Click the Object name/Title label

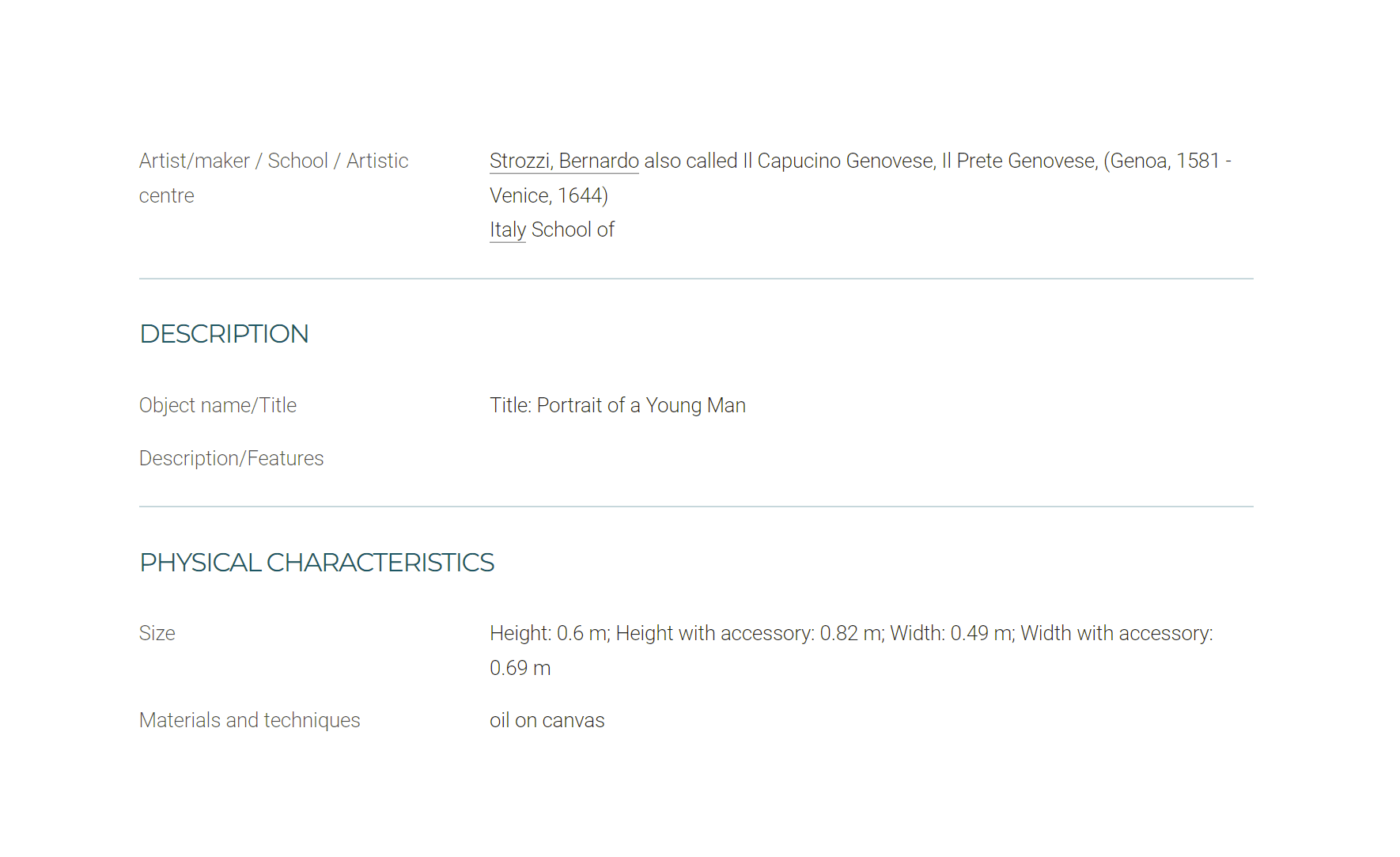218,405
